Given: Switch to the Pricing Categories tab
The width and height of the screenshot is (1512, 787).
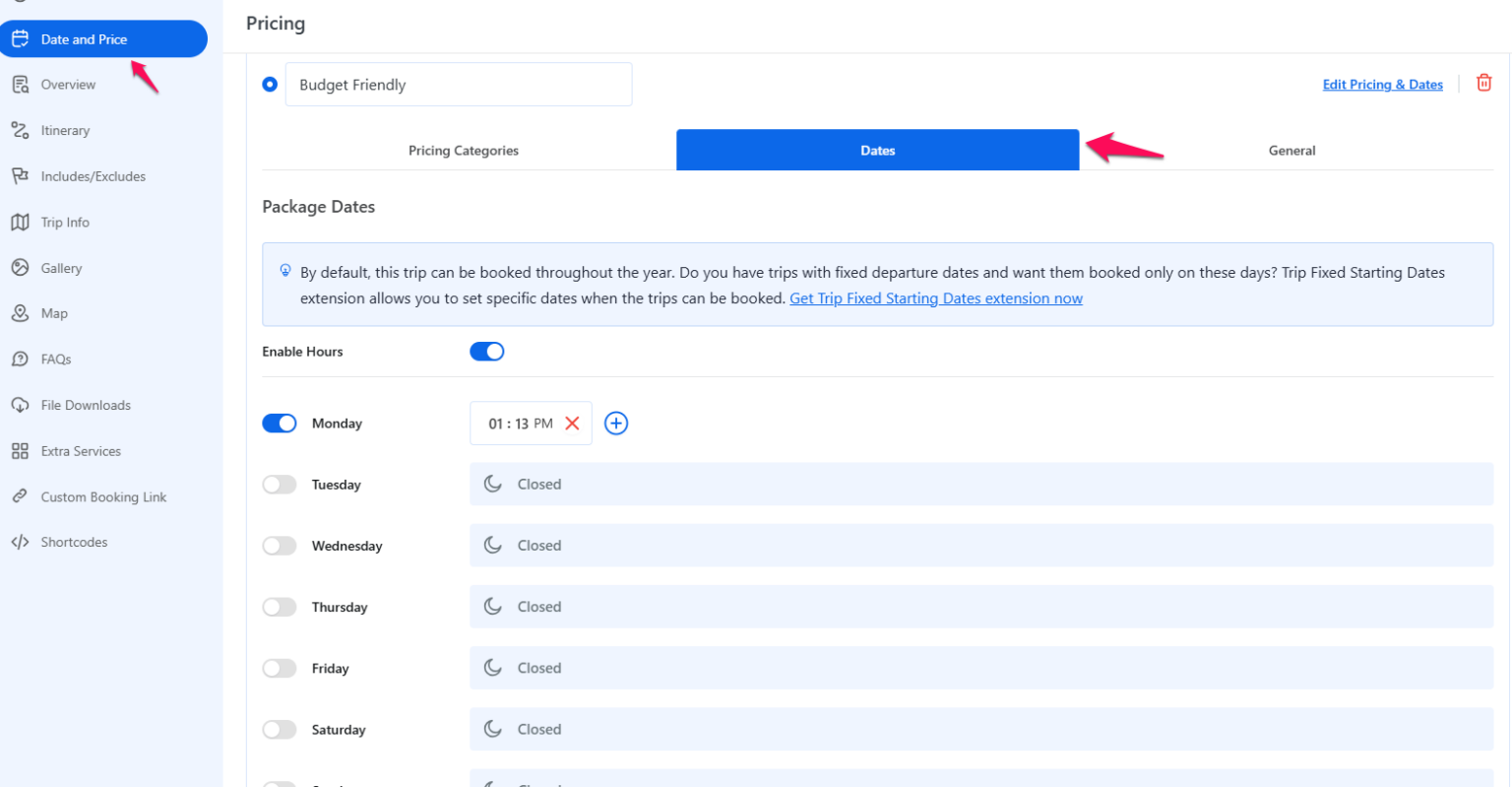Looking at the screenshot, I should coord(463,150).
